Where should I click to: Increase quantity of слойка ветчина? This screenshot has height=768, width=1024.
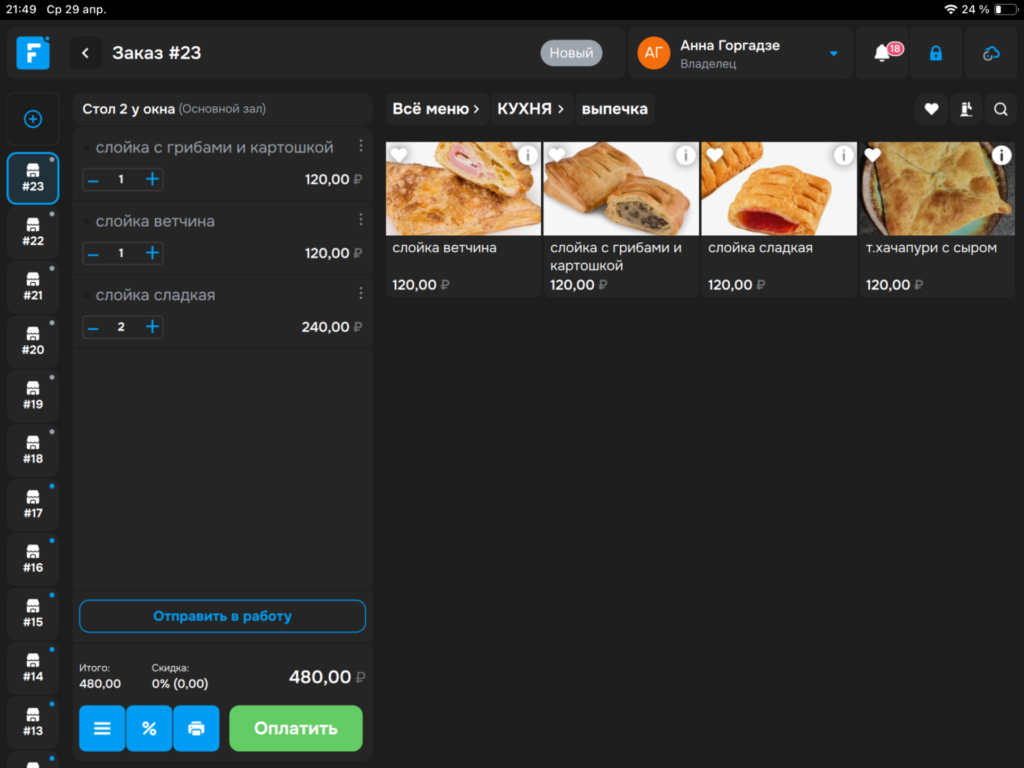tap(152, 253)
